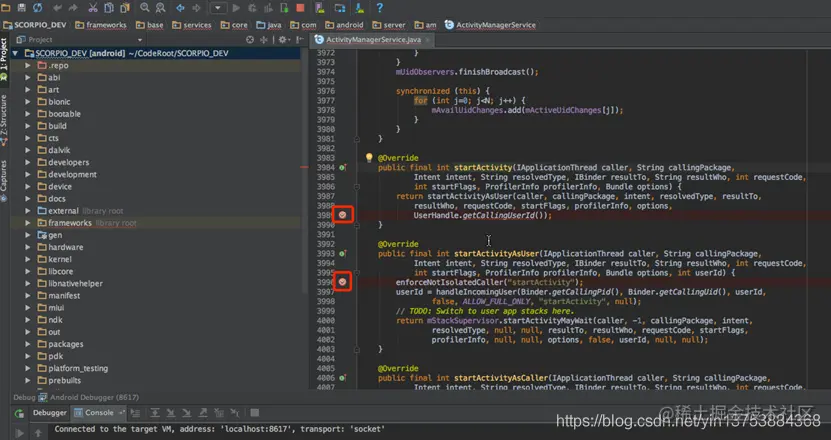This screenshot has height=440, width=831.
Task: Click the Step Out debug icon
Action: [203, 412]
